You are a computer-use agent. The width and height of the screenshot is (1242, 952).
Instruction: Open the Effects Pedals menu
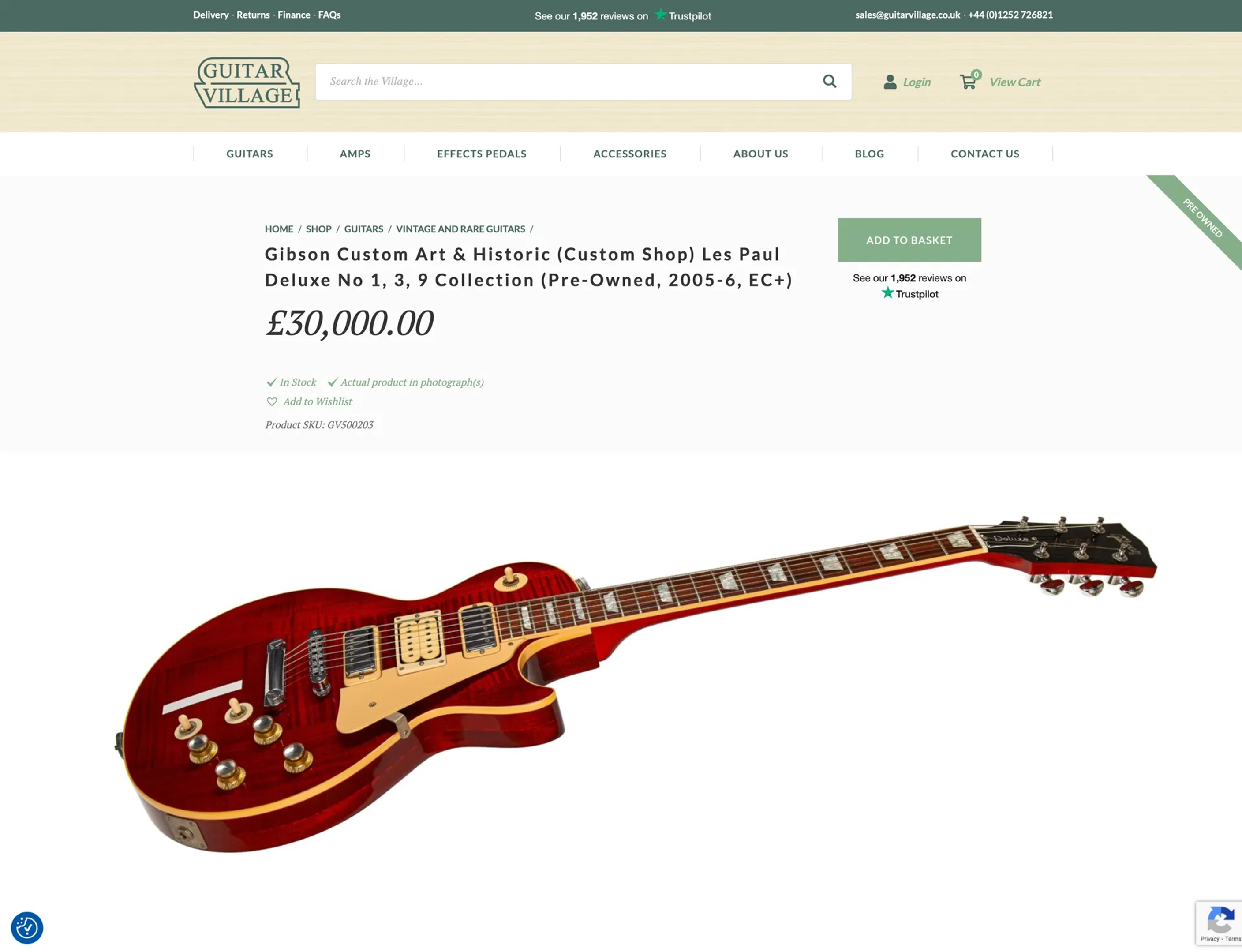coord(482,154)
